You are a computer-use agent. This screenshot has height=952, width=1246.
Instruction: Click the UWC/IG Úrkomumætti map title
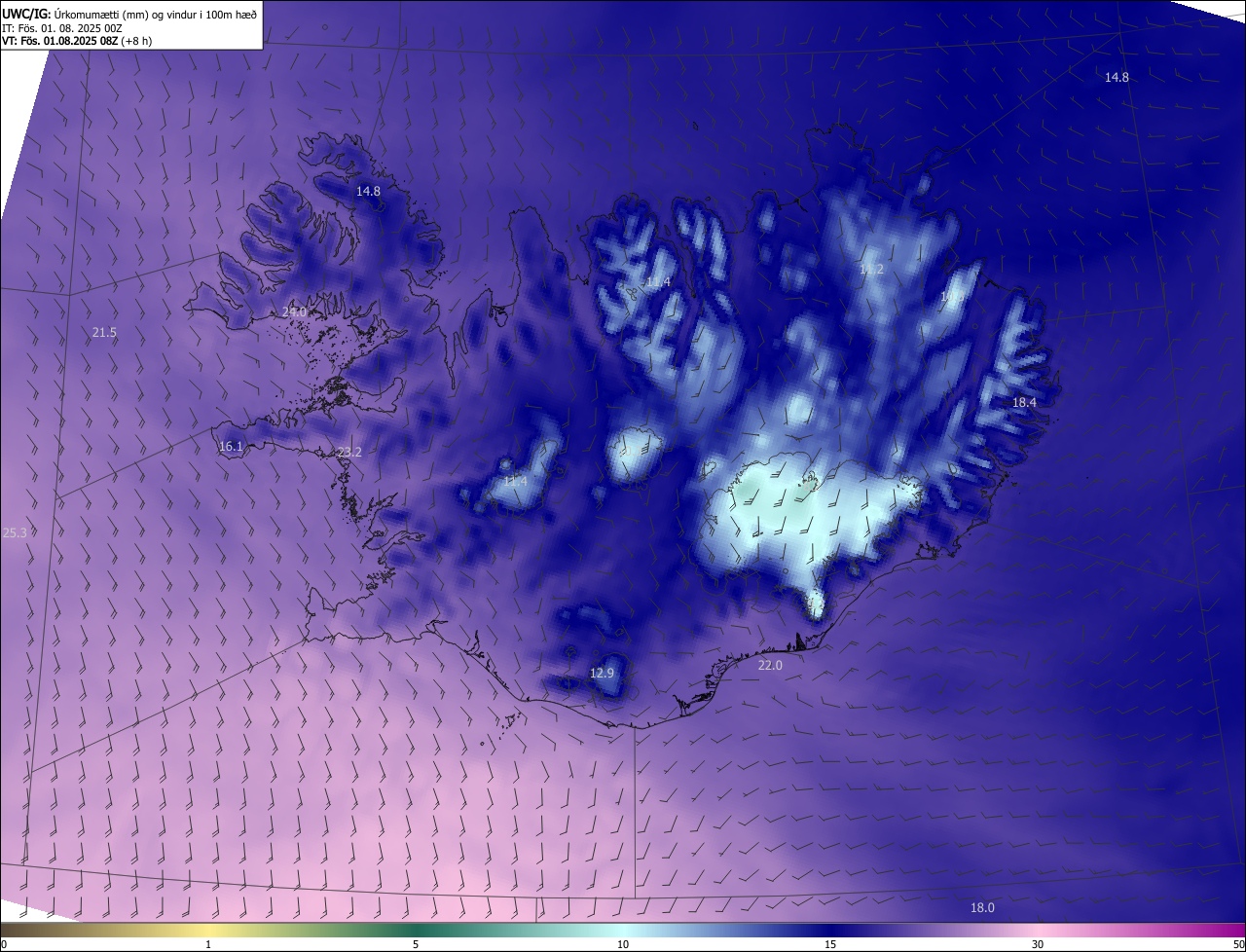(x=129, y=14)
